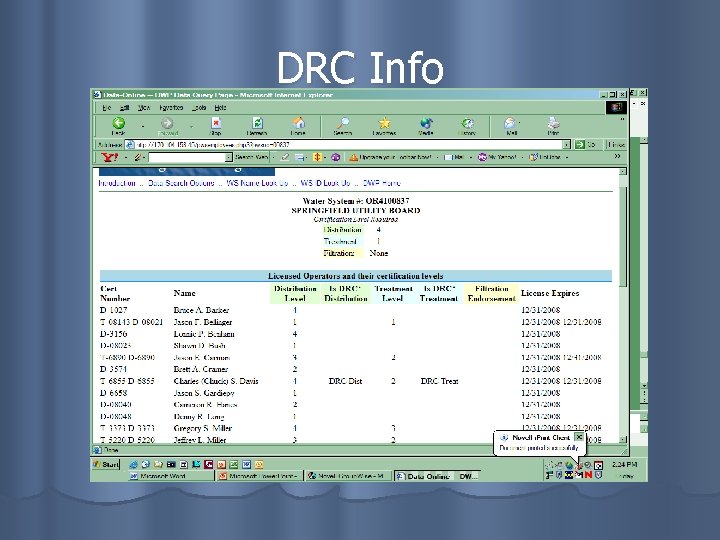Image resolution: width=720 pixels, height=540 pixels.
Task: Click the Stop loading button
Action: (x=215, y=126)
